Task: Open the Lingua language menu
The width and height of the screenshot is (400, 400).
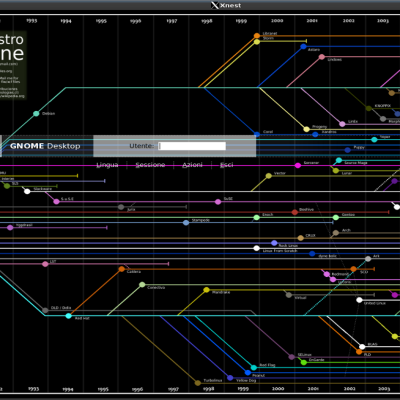Action: coord(107,165)
